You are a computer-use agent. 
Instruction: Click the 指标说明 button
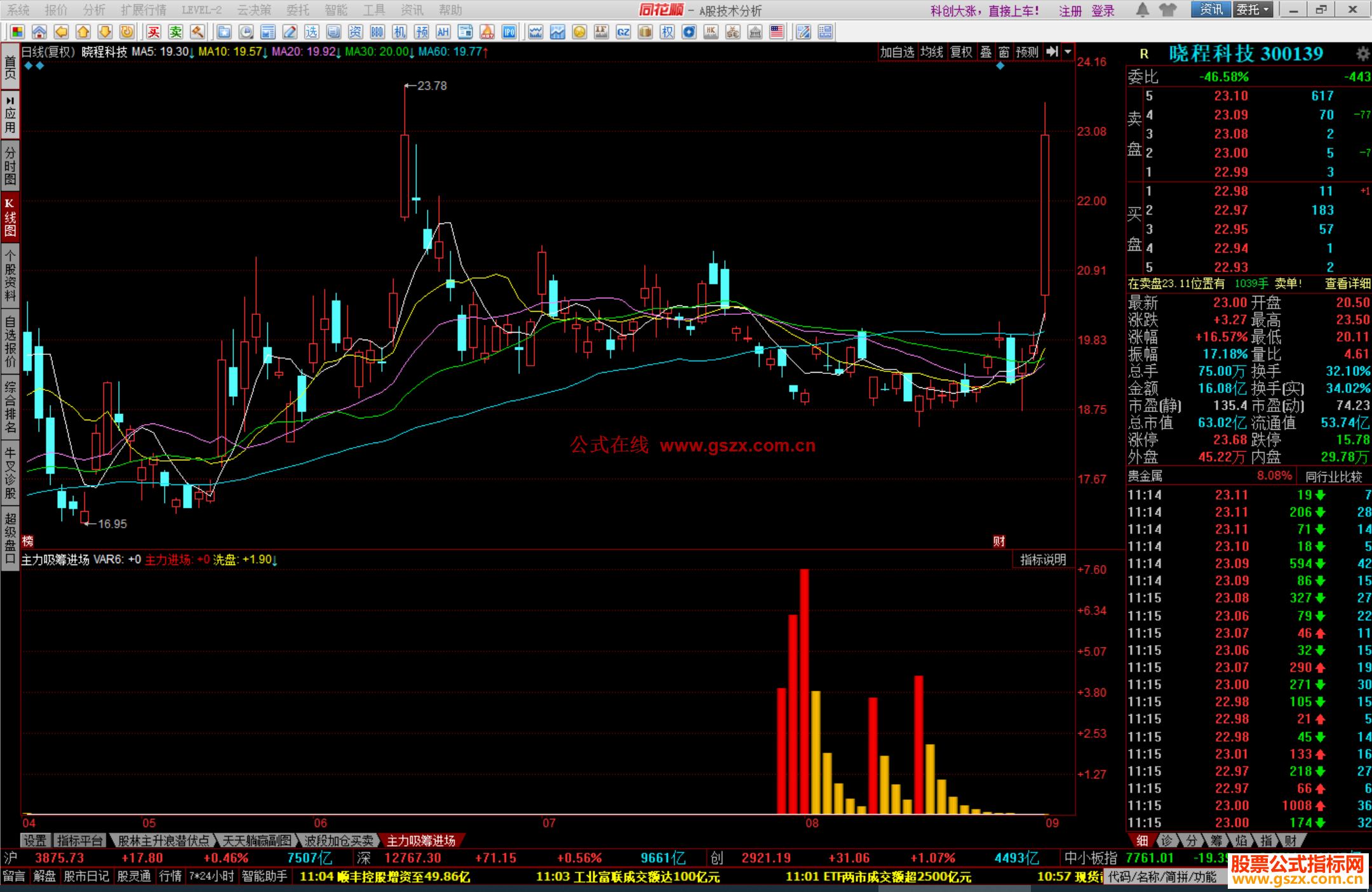1042,559
